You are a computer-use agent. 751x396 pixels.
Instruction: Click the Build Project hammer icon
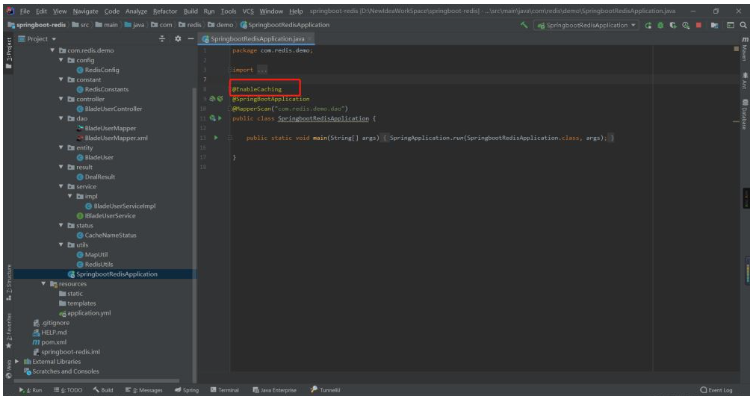pyautogui.click(x=524, y=25)
